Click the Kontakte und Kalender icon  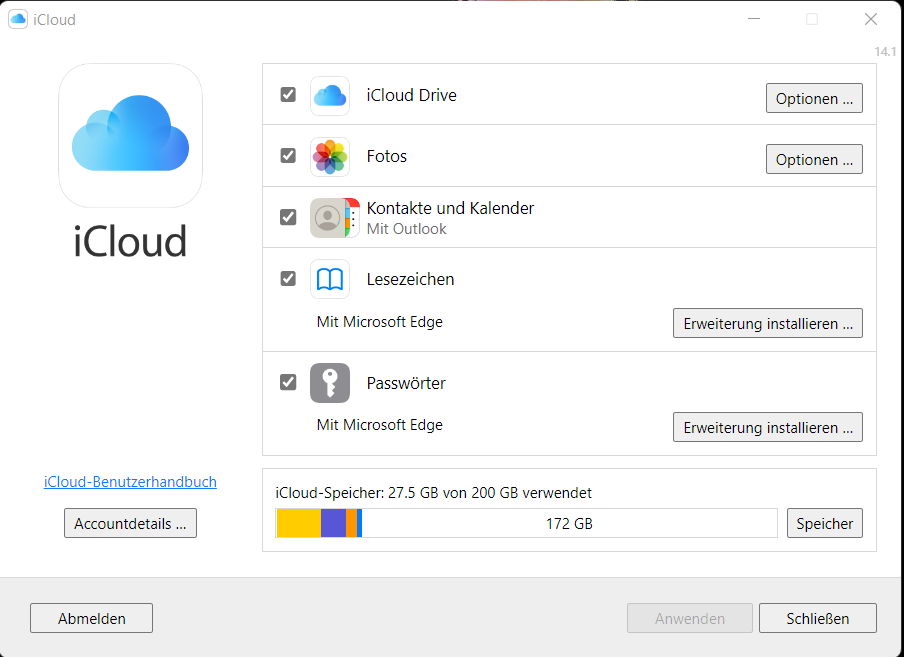click(x=334, y=218)
